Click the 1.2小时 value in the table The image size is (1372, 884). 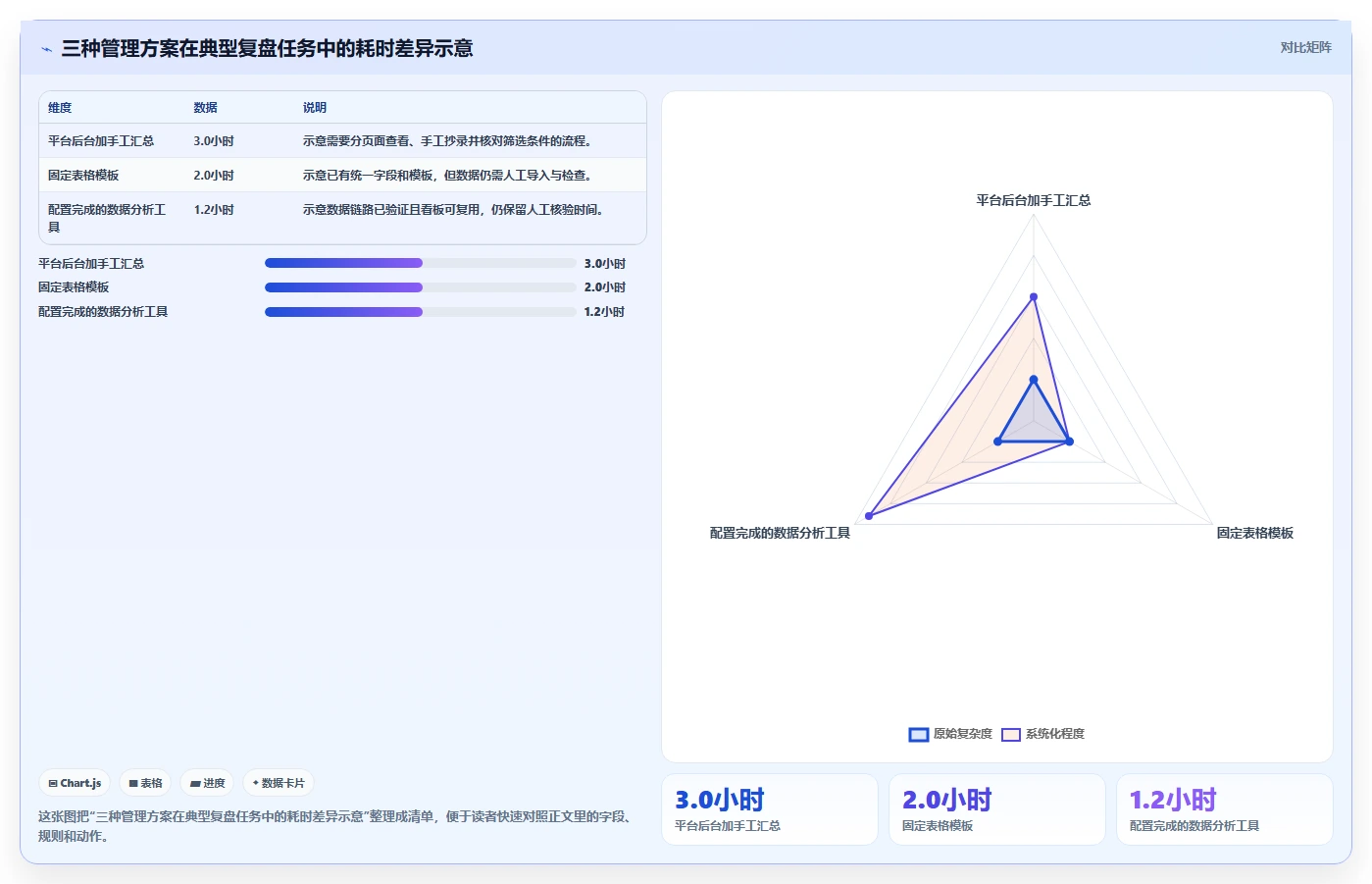(214, 210)
